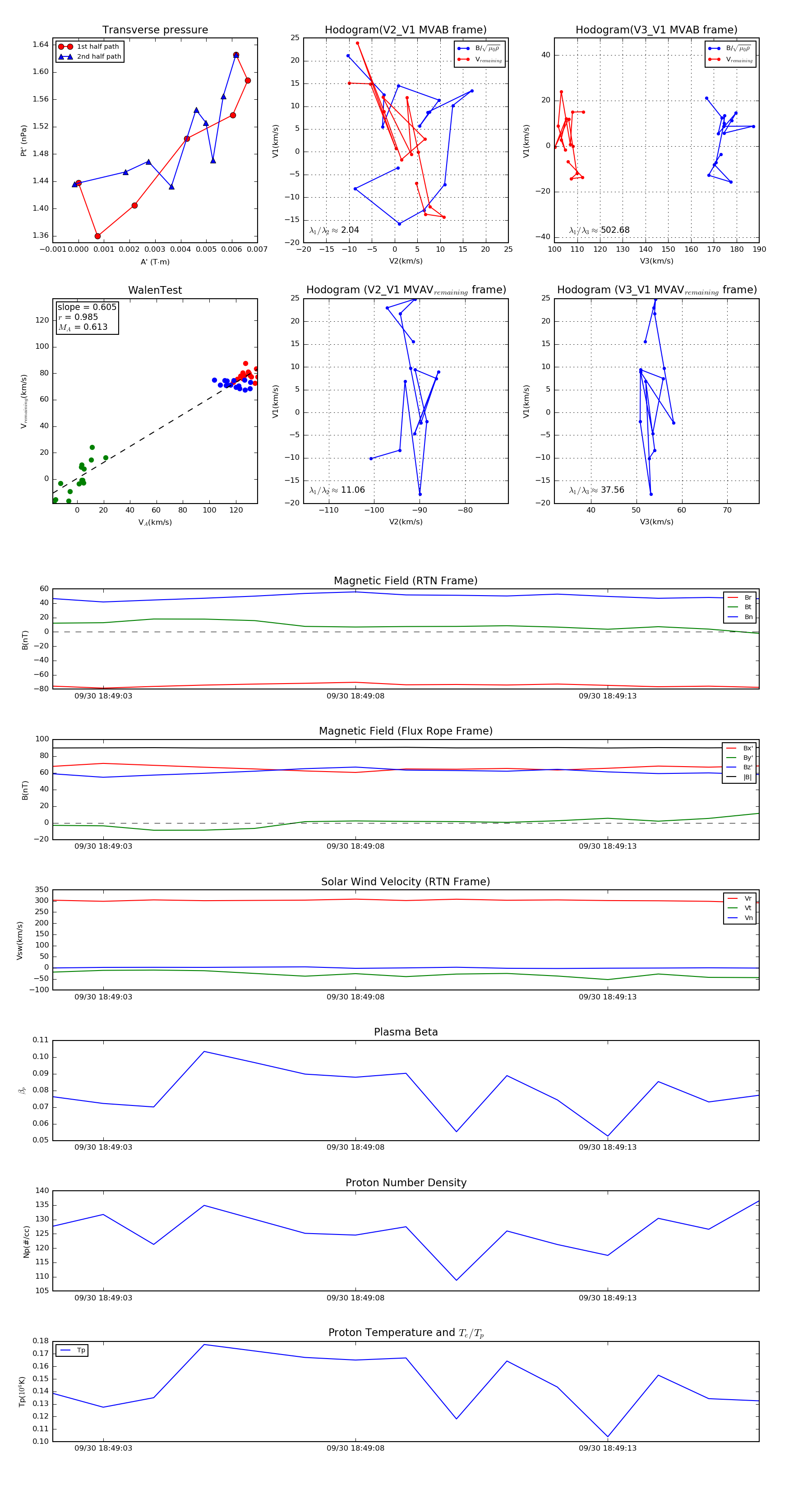Select the Bn legend entry
Screen dimensions: 812x1489
tap(740, 617)
